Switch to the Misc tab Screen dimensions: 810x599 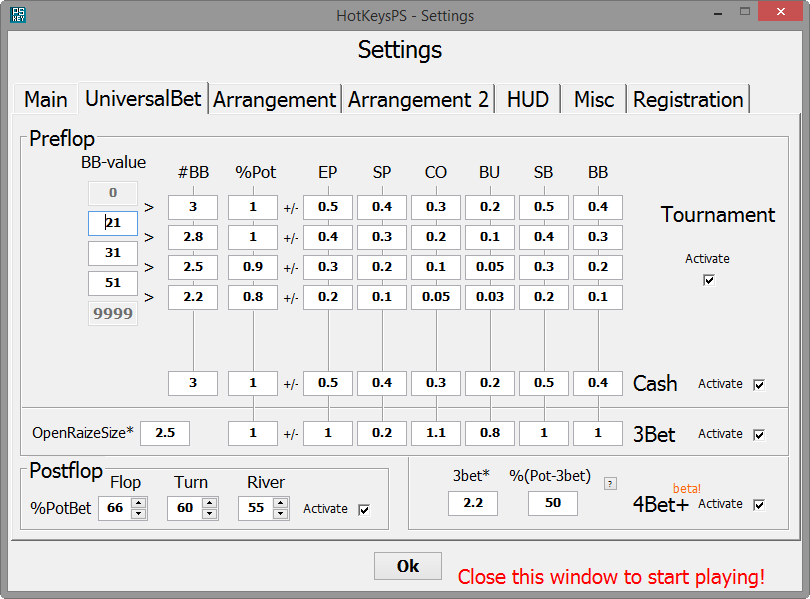coord(594,99)
